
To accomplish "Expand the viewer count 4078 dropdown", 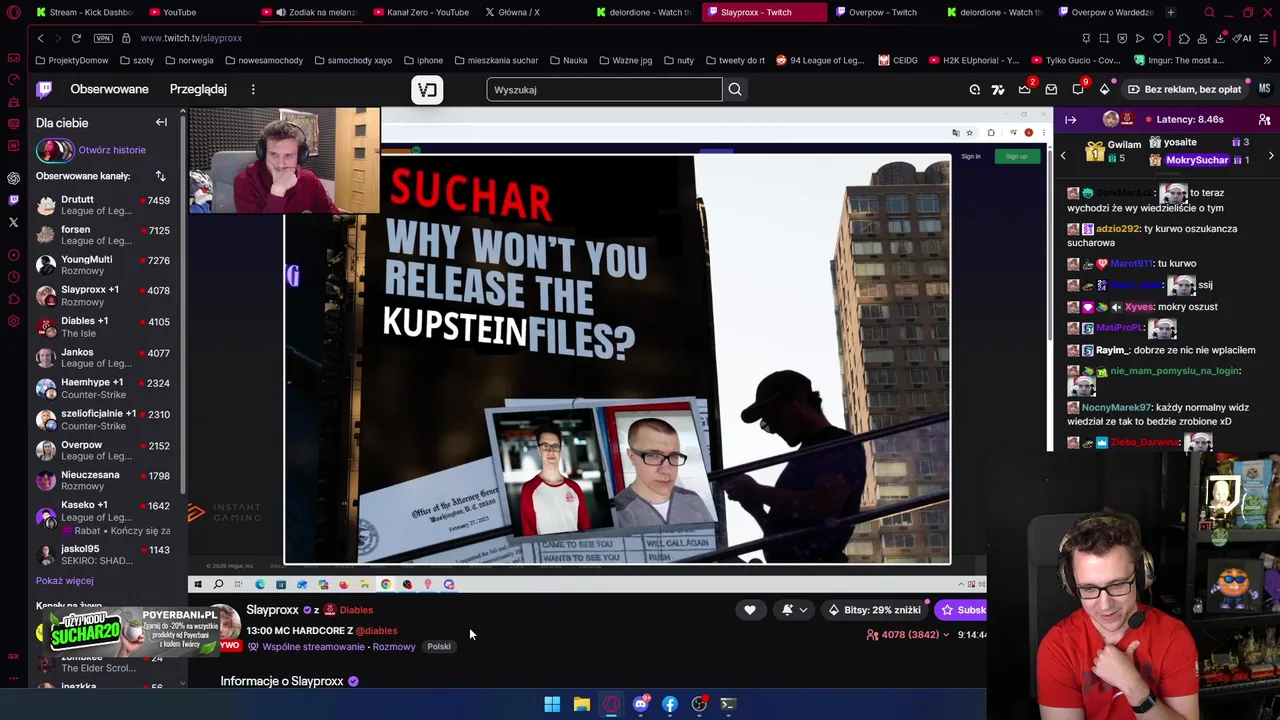I will pyautogui.click(x=908, y=635).
